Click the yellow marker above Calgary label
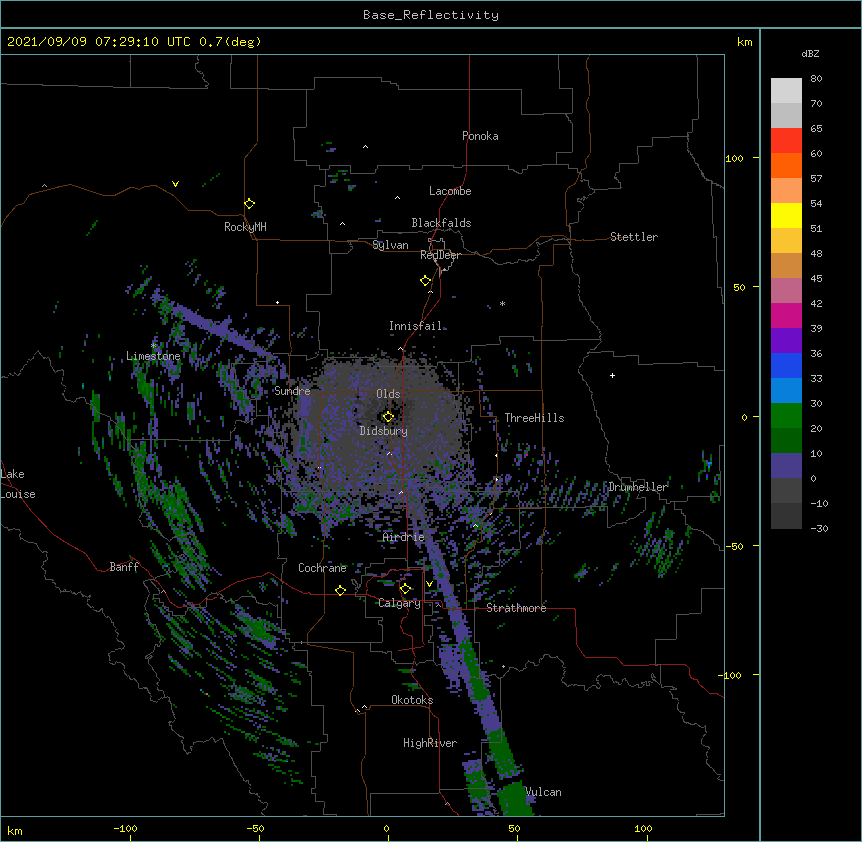 pos(405,589)
